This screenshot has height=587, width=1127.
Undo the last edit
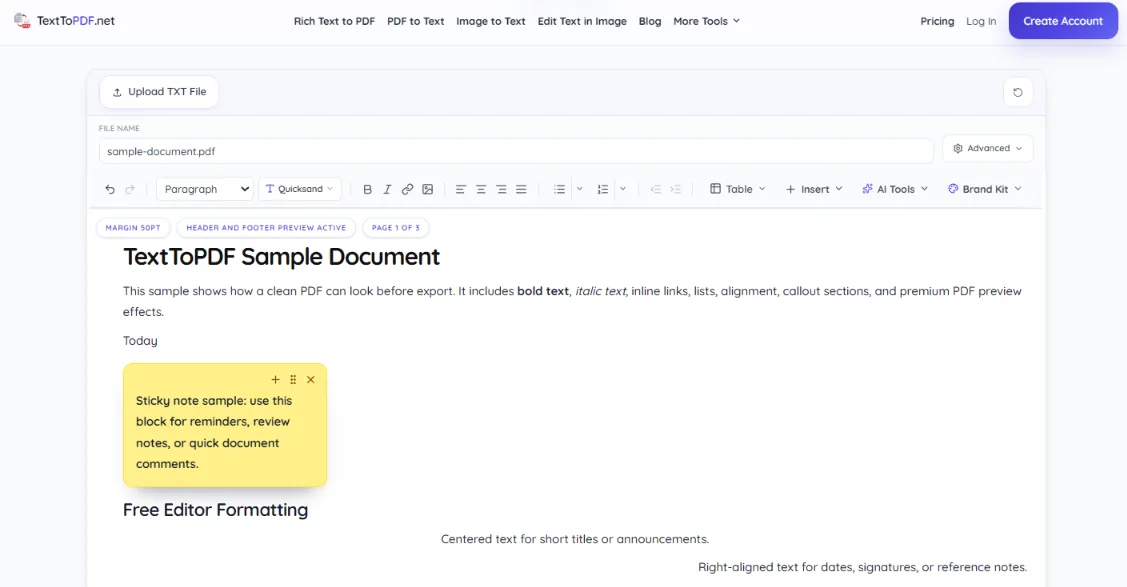pos(110,189)
